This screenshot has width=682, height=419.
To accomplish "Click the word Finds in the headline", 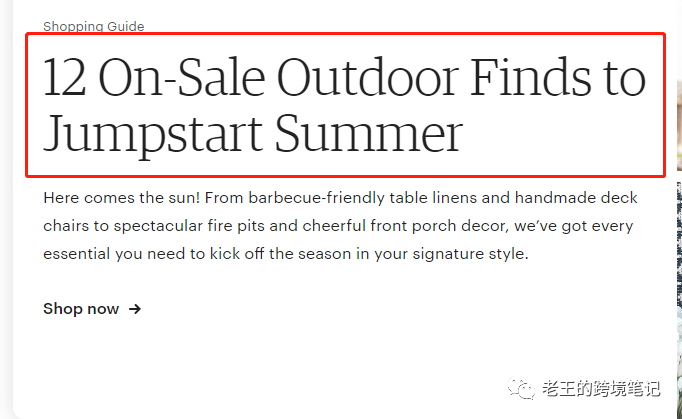I will point(531,77).
